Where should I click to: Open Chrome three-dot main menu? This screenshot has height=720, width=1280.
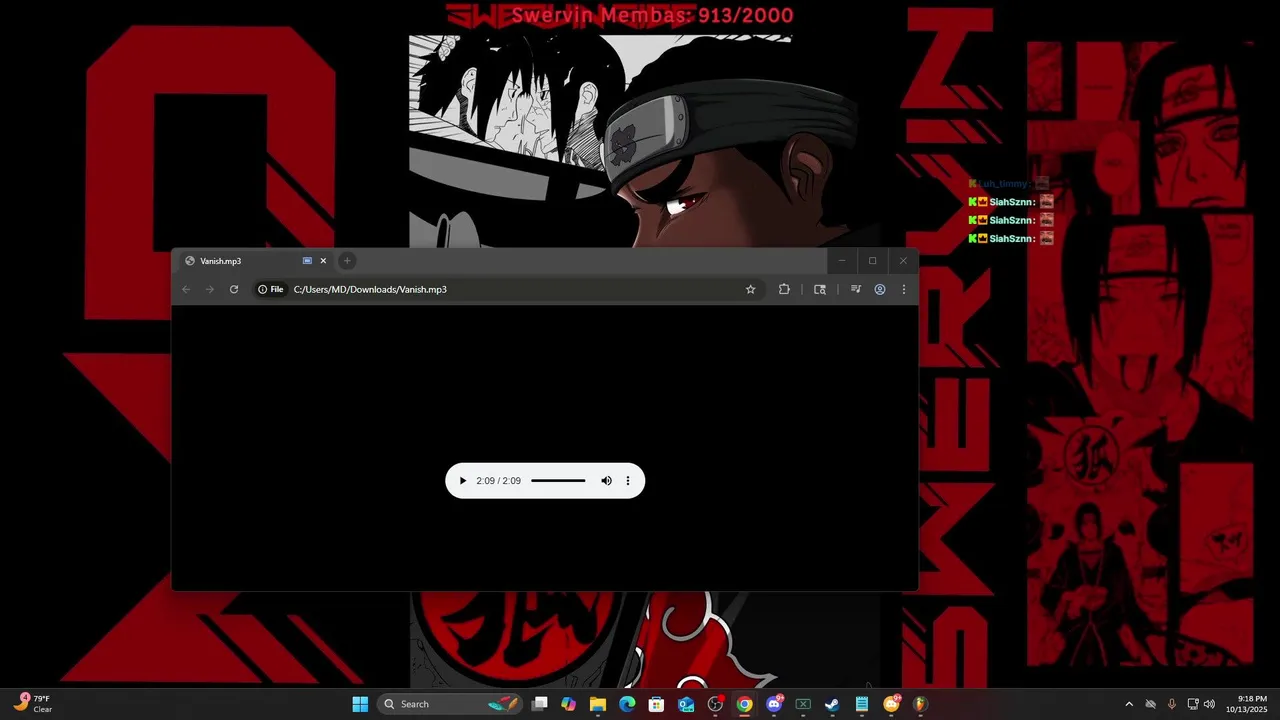click(x=904, y=289)
